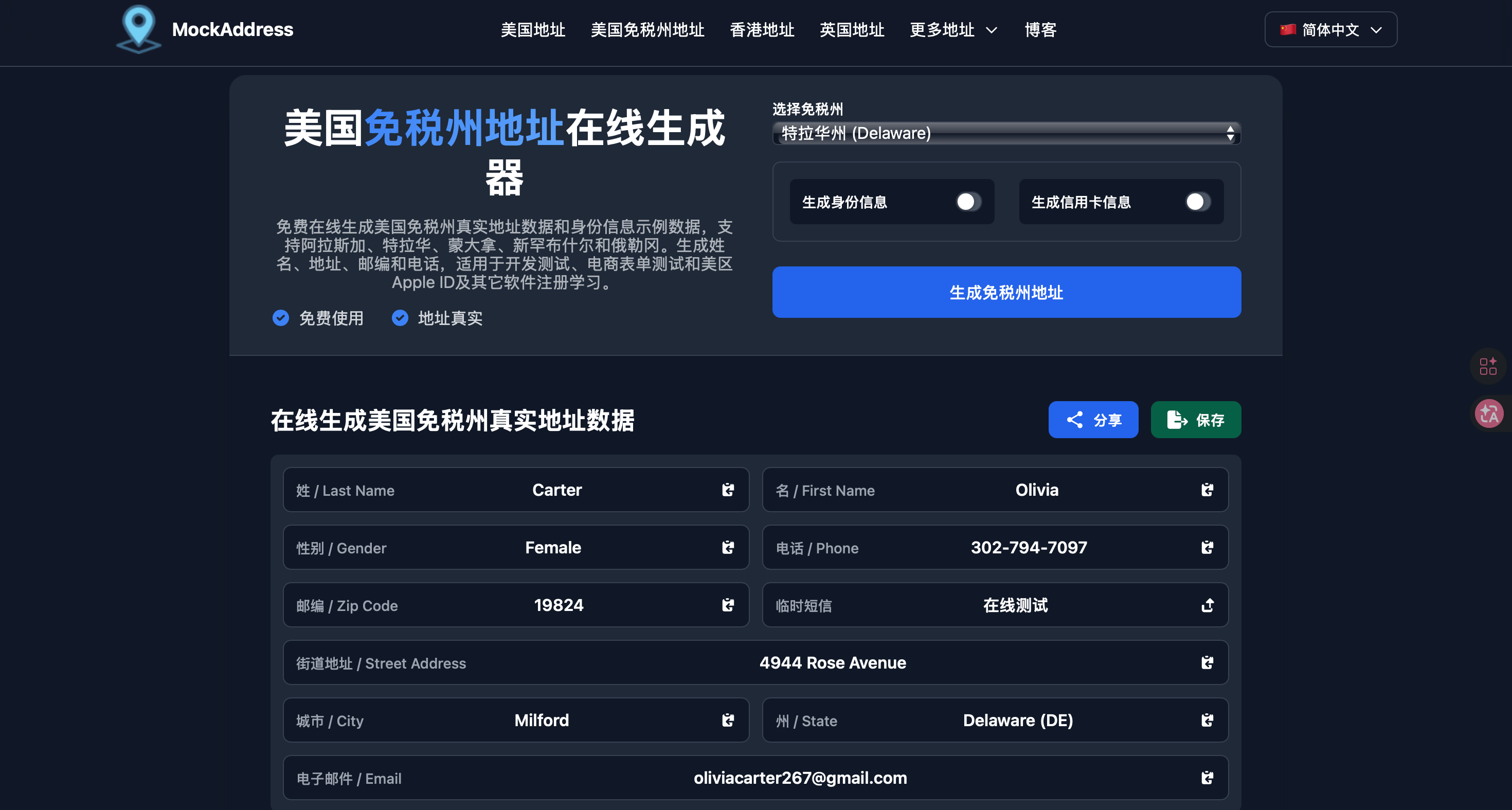Click the green 保存 button
This screenshot has width=1512, height=810.
(1196, 420)
